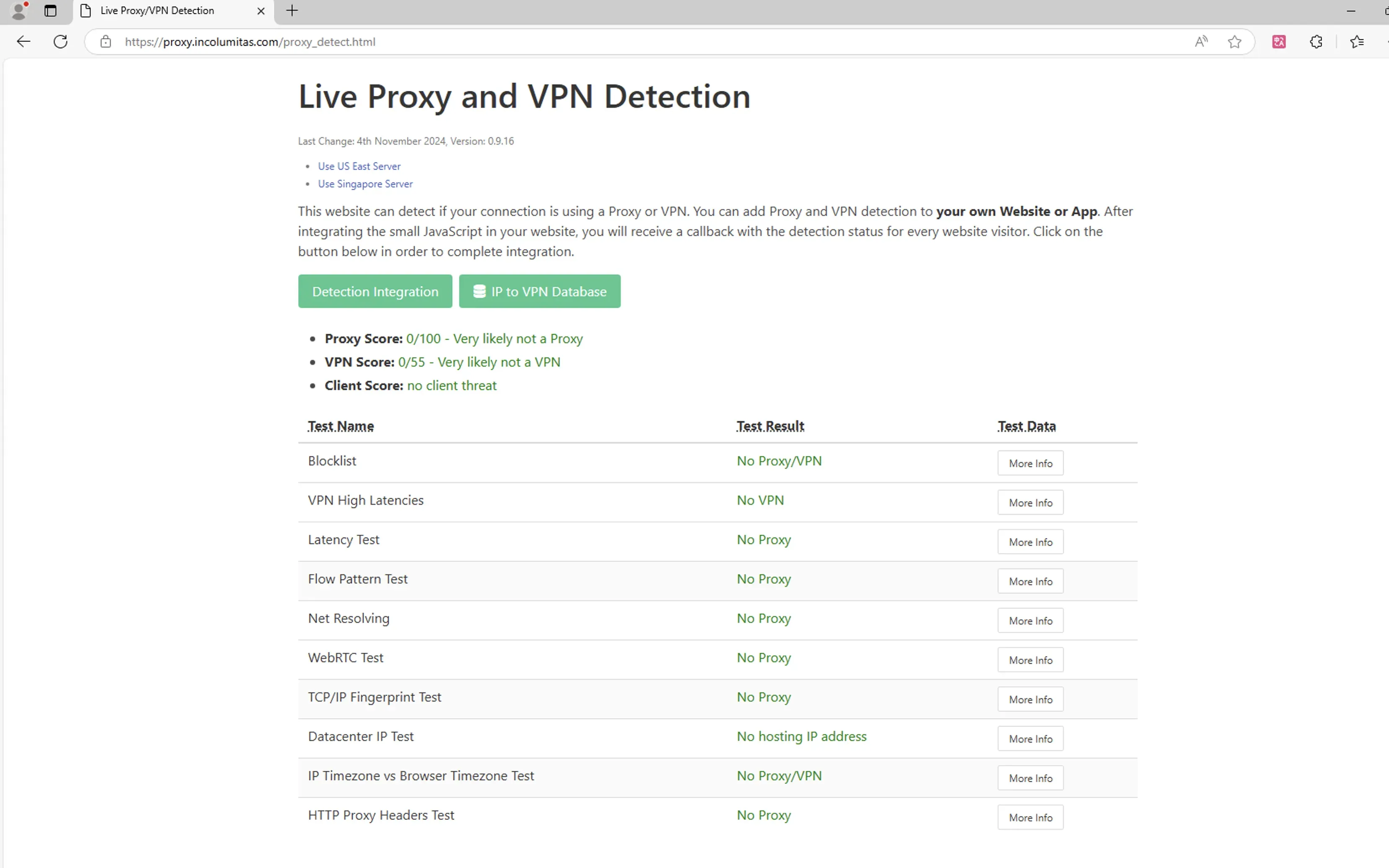Screen dimensions: 1389x868
Task: Click the browser refresh icon
Action: [59, 41]
